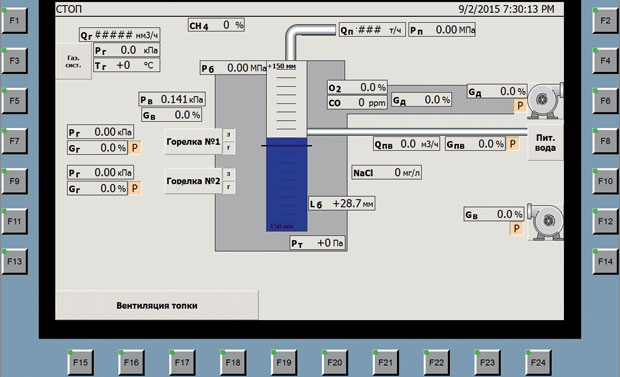Click the F20 function key
The width and height of the screenshot is (620, 377).
335,362
